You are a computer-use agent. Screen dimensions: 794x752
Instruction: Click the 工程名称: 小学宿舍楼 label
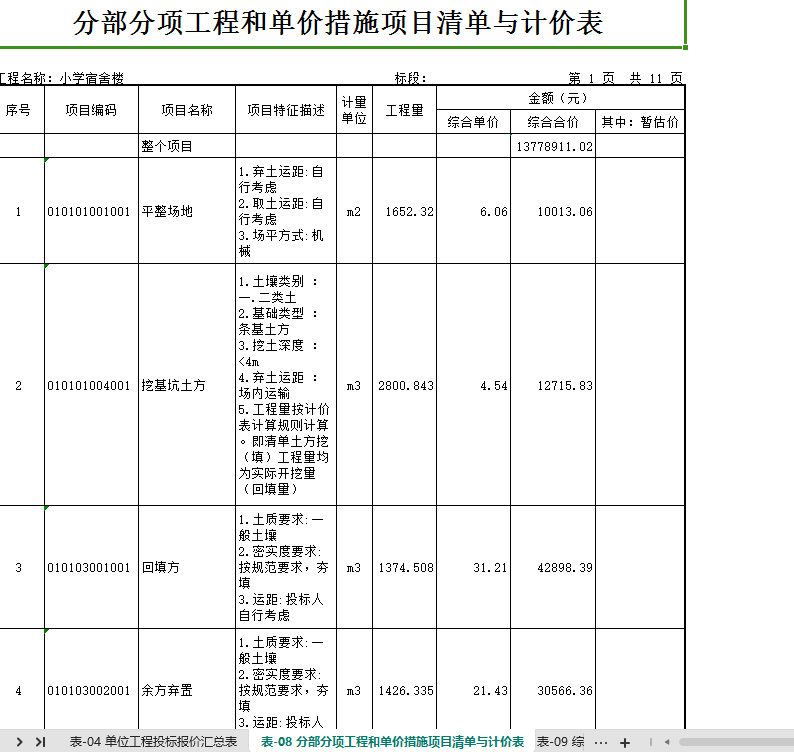pyautogui.click(x=62, y=78)
